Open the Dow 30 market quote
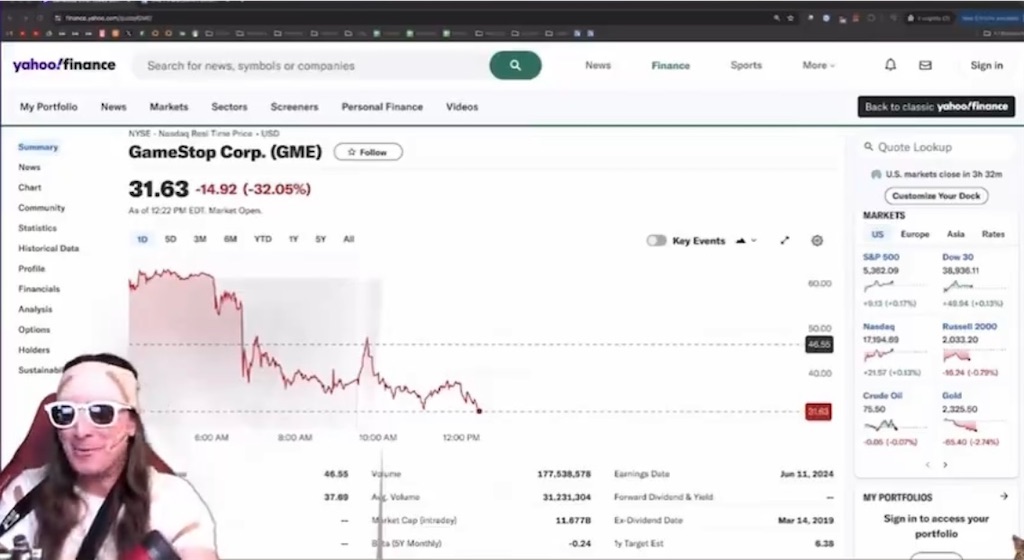 pos(957,257)
